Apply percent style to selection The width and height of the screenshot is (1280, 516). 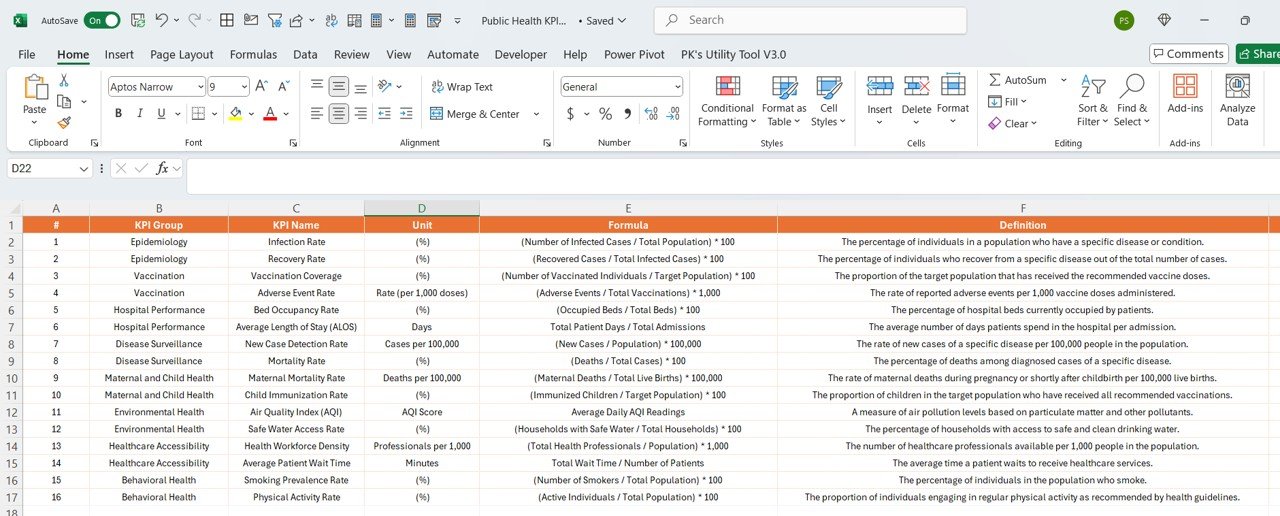[x=605, y=114]
